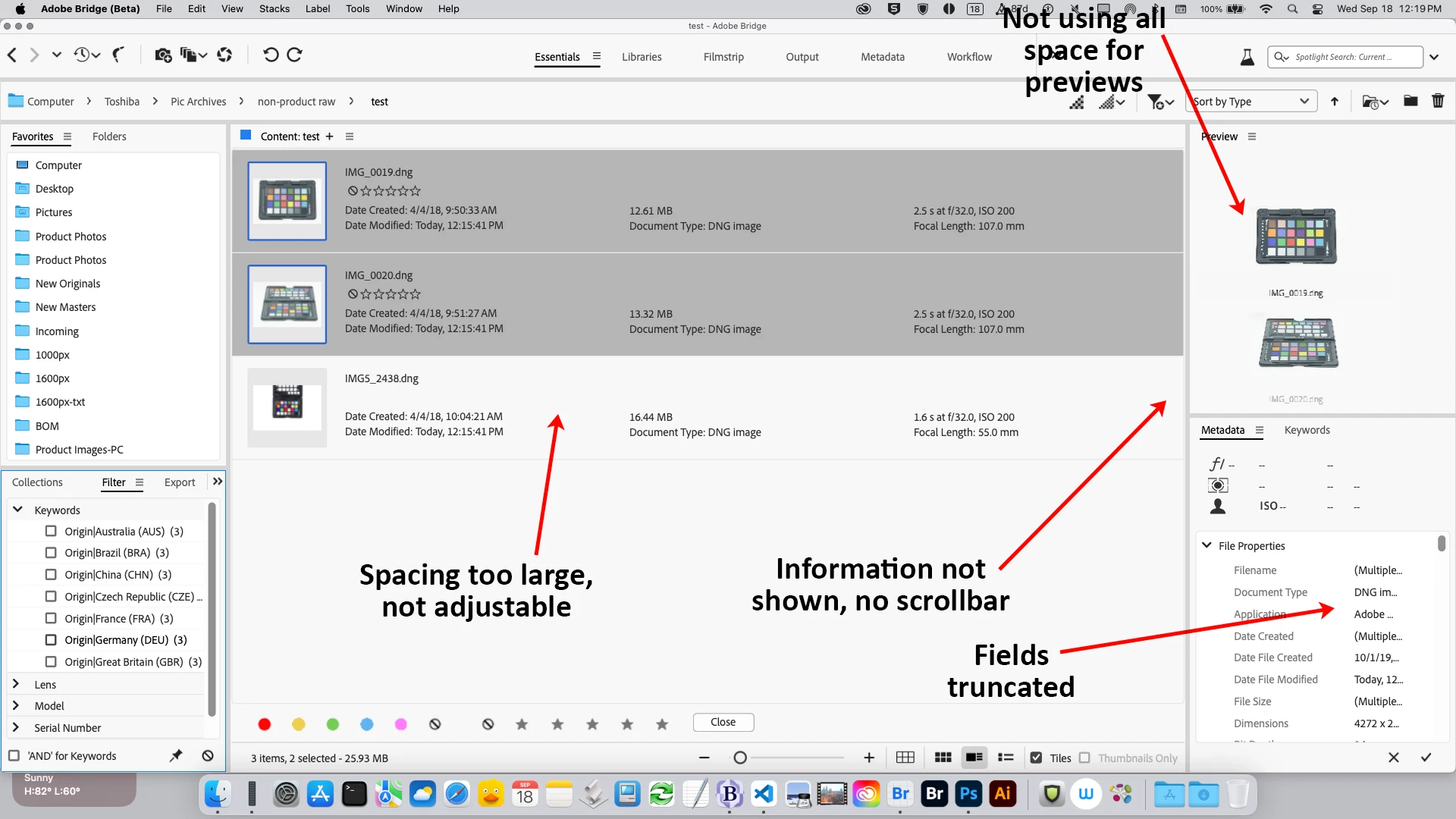
Task: Switch to grid lock view icon
Action: pyautogui.click(x=905, y=758)
